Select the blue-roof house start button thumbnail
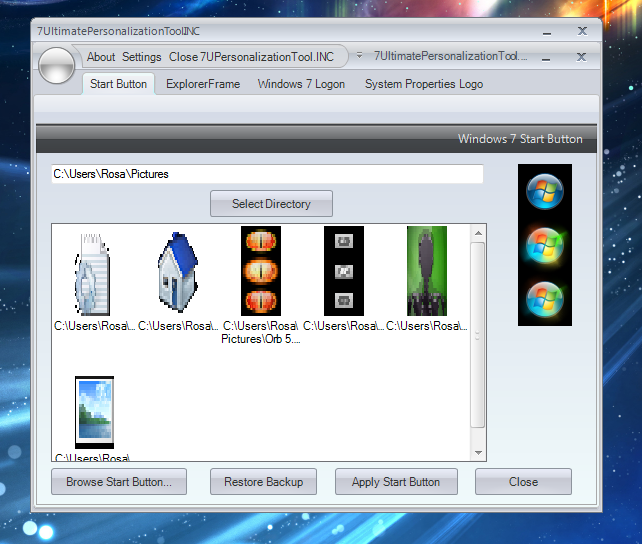Image resolution: width=642 pixels, height=544 pixels. 177,272
